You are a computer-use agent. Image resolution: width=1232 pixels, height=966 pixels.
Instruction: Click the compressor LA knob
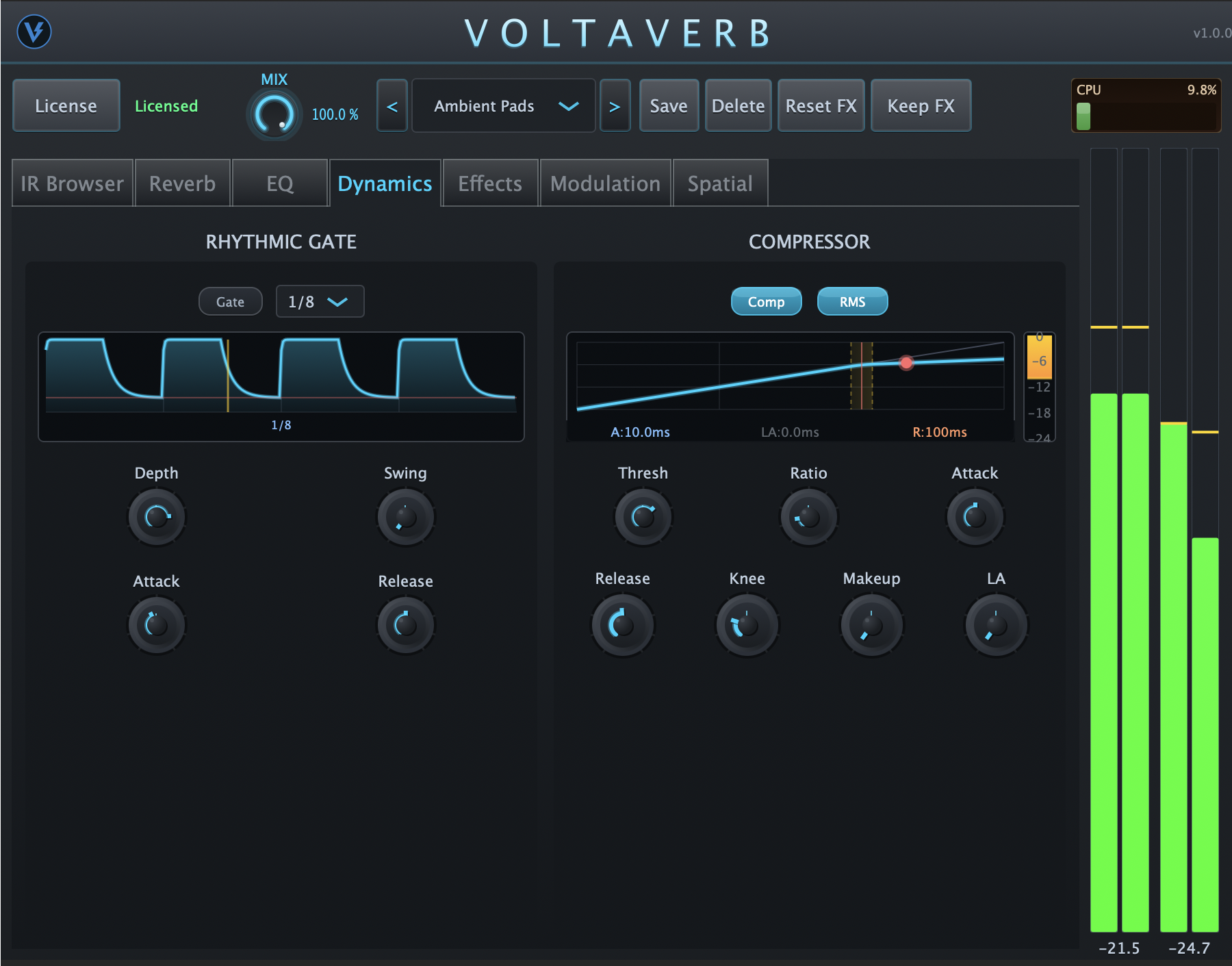[x=997, y=625]
